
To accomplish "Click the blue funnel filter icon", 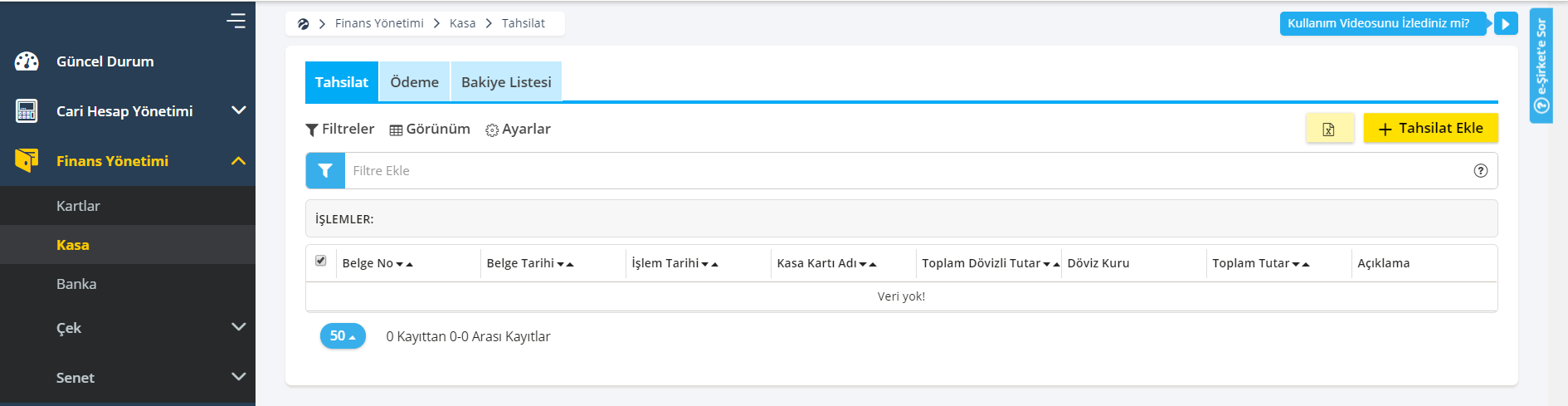I will point(325,170).
